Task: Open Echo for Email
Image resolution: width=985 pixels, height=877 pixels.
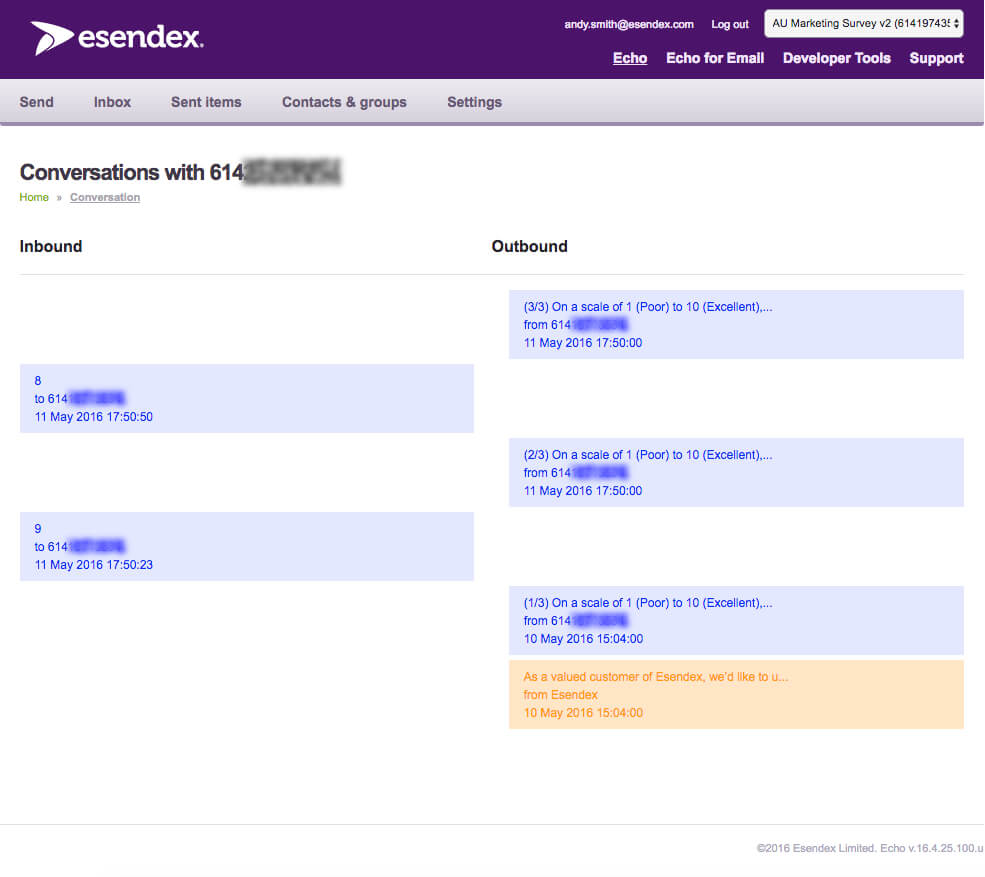Action: [714, 58]
